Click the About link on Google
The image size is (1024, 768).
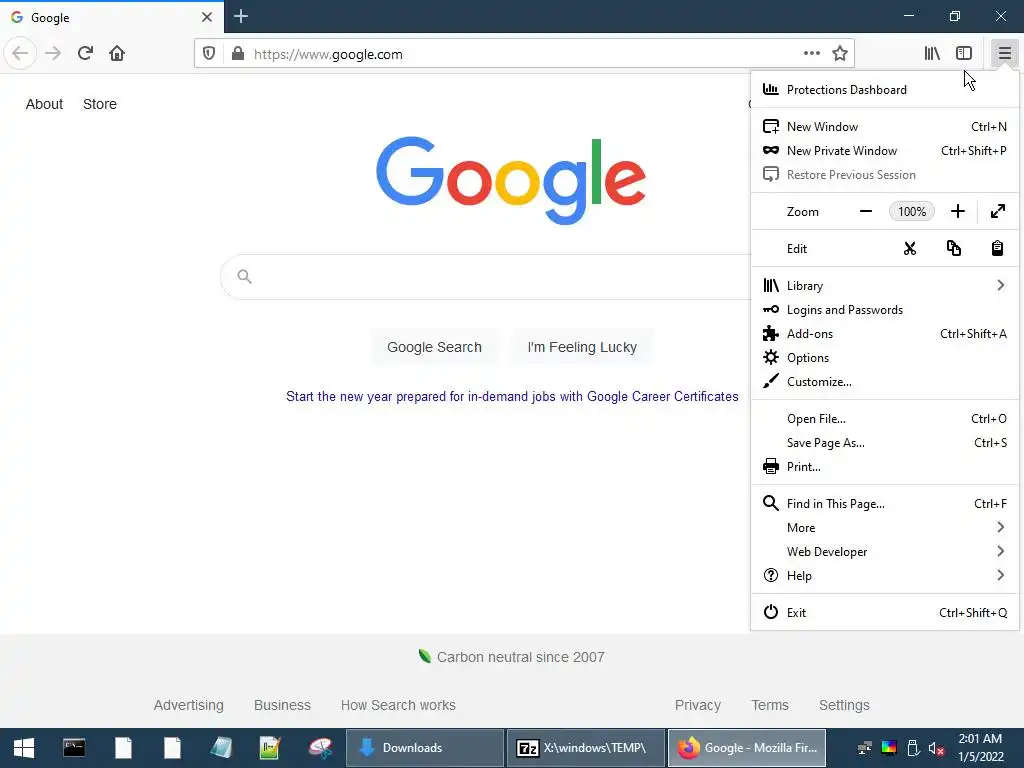(44, 104)
